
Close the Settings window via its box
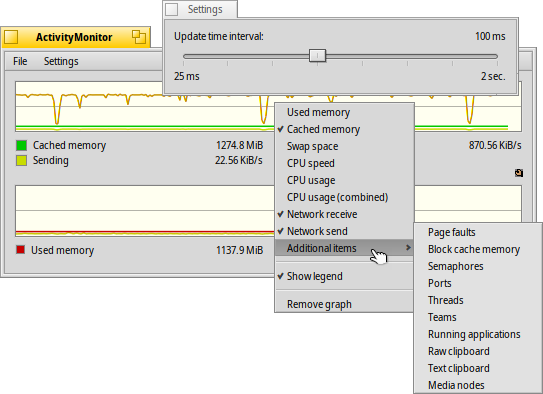(x=171, y=9)
